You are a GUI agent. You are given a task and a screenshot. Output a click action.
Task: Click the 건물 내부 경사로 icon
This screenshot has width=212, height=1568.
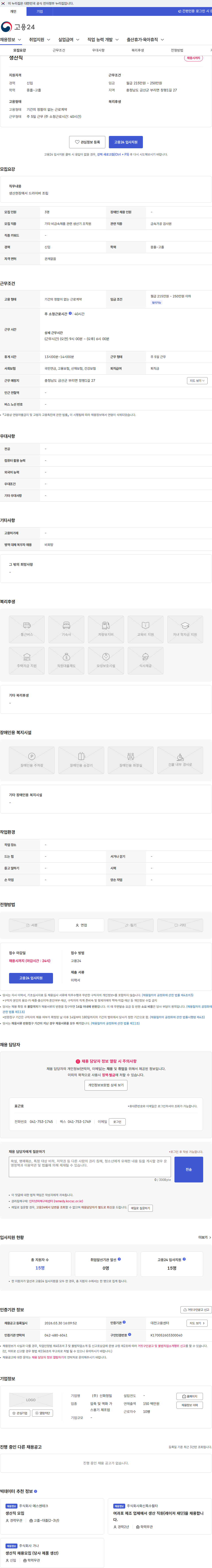coord(180,760)
